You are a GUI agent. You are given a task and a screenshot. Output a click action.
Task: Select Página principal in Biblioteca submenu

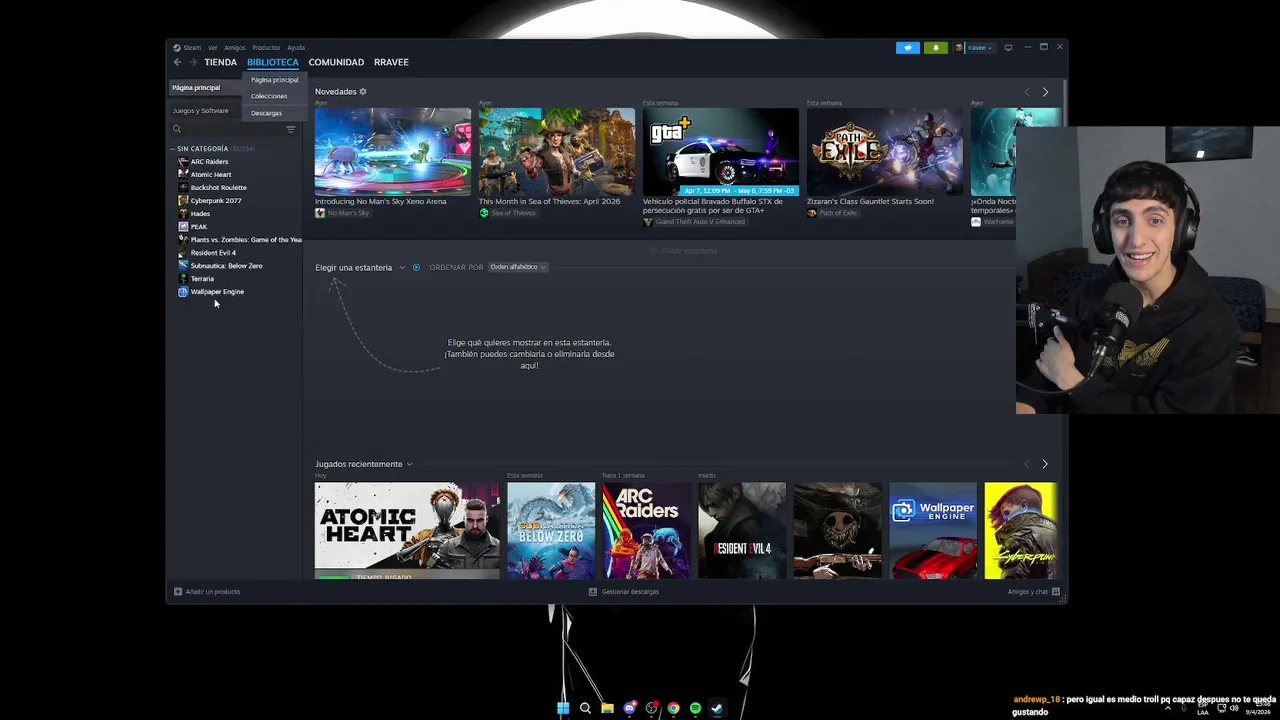pyautogui.click(x=274, y=80)
